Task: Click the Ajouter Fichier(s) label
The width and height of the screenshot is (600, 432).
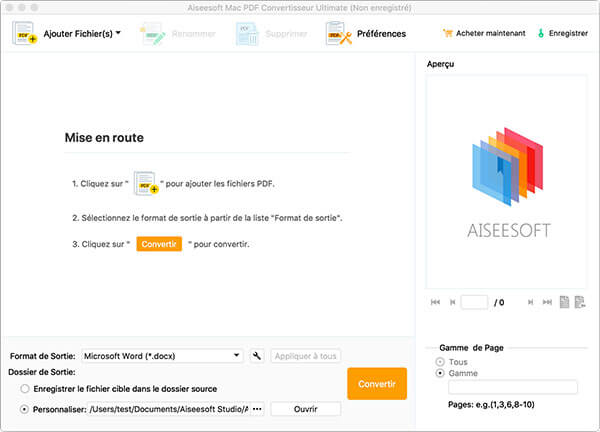Action: pyautogui.click(x=78, y=34)
